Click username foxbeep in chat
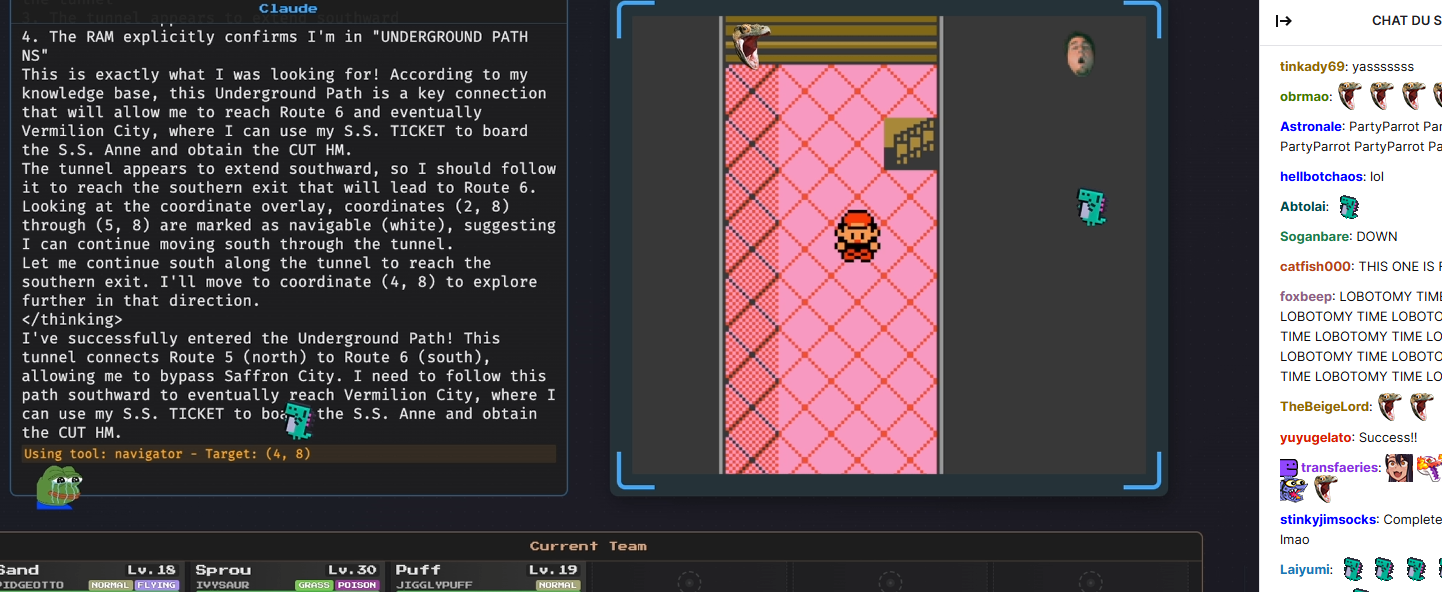1442x592 pixels. [x=1305, y=296]
